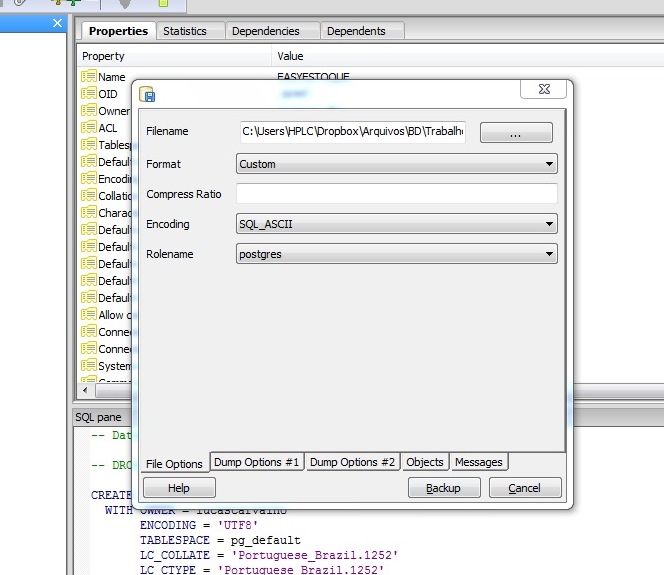Screen dimensions: 664x575
Task: Select the OID property icon
Action: point(88,94)
